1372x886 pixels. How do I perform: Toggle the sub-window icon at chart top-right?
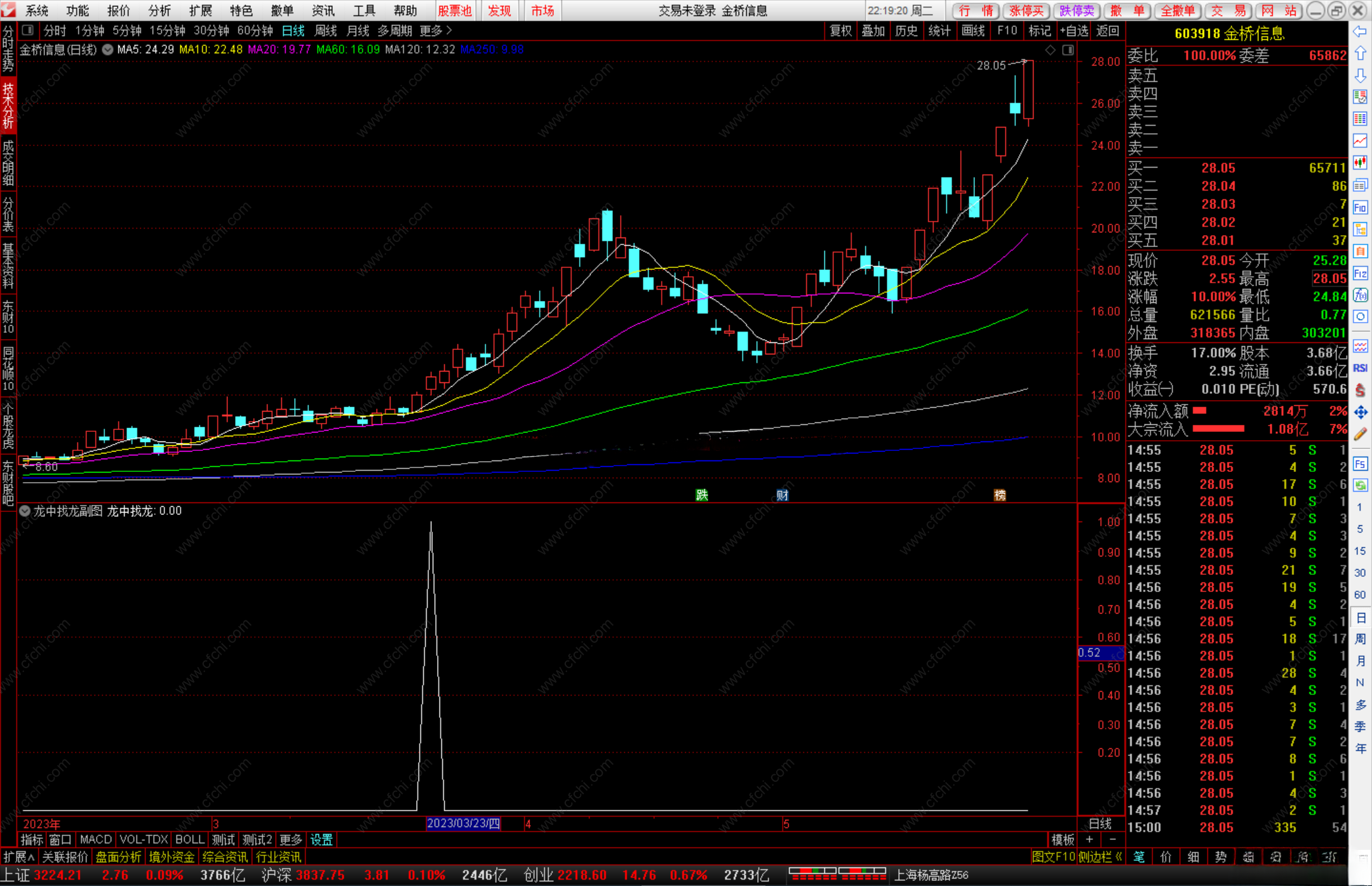coord(1068,50)
